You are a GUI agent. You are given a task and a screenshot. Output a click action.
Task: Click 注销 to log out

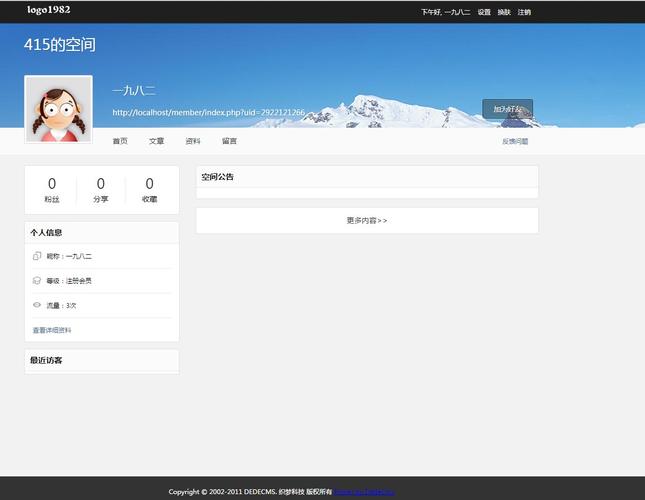pos(524,12)
